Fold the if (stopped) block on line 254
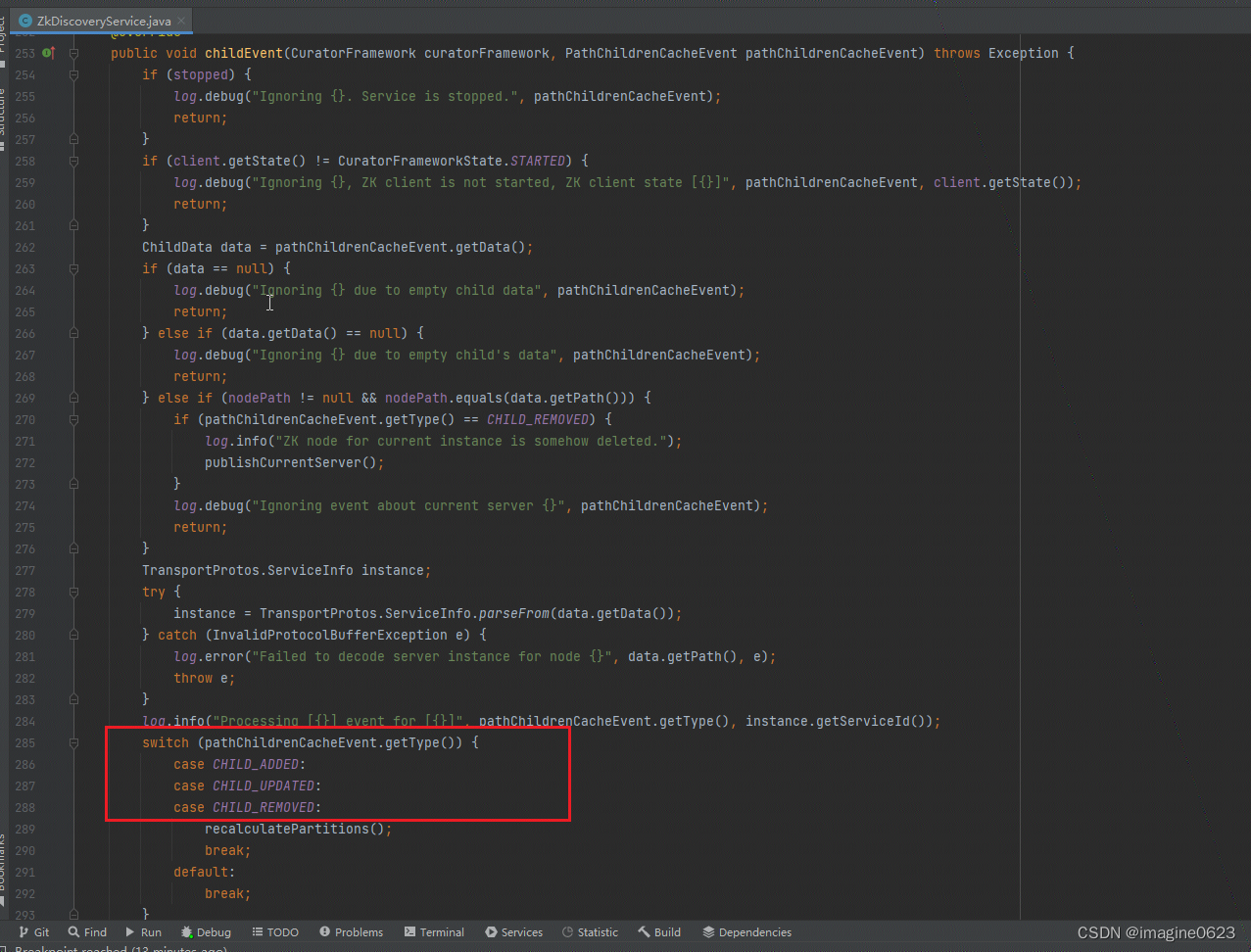The image size is (1251, 952). click(x=73, y=74)
